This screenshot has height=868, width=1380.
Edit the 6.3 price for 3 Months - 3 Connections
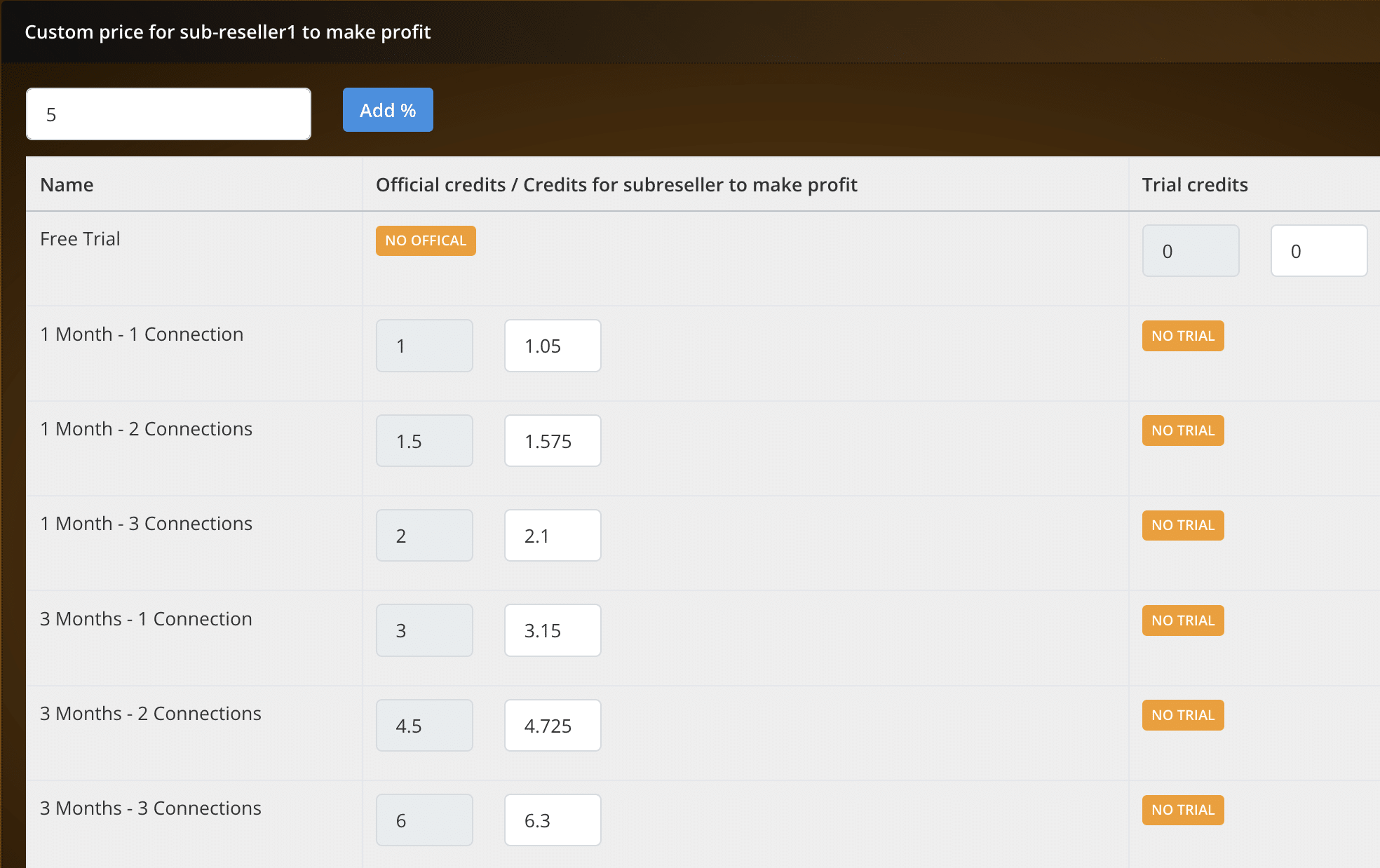553,820
